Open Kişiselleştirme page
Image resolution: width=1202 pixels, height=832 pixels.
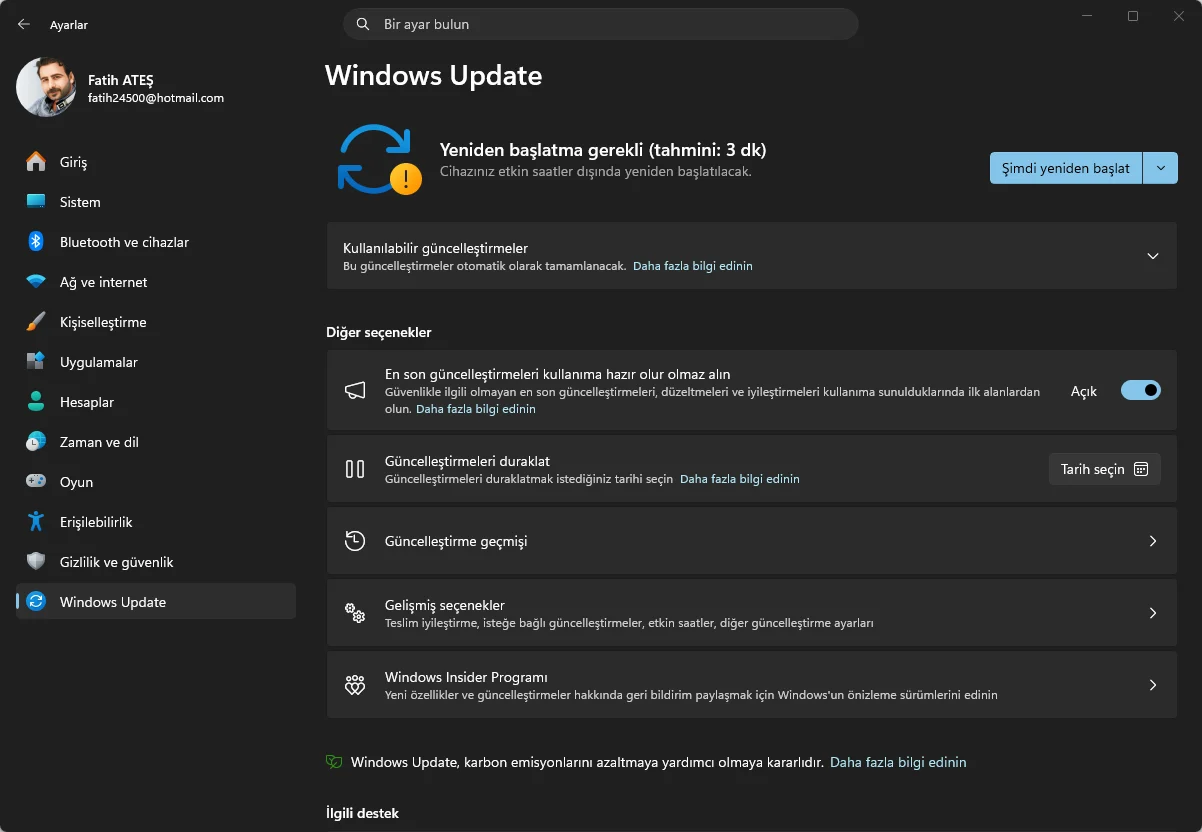156,322
